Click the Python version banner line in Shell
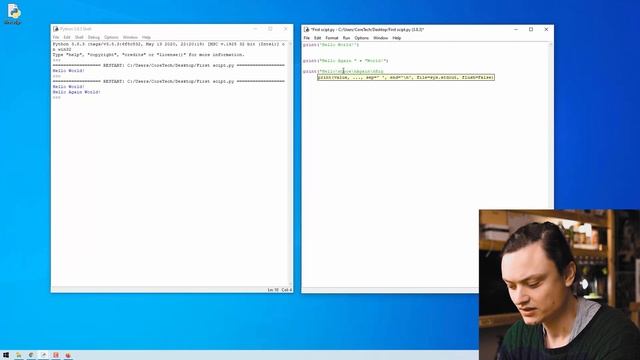Image resolution: width=640 pixels, height=360 pixels. [x=169, y=44]
